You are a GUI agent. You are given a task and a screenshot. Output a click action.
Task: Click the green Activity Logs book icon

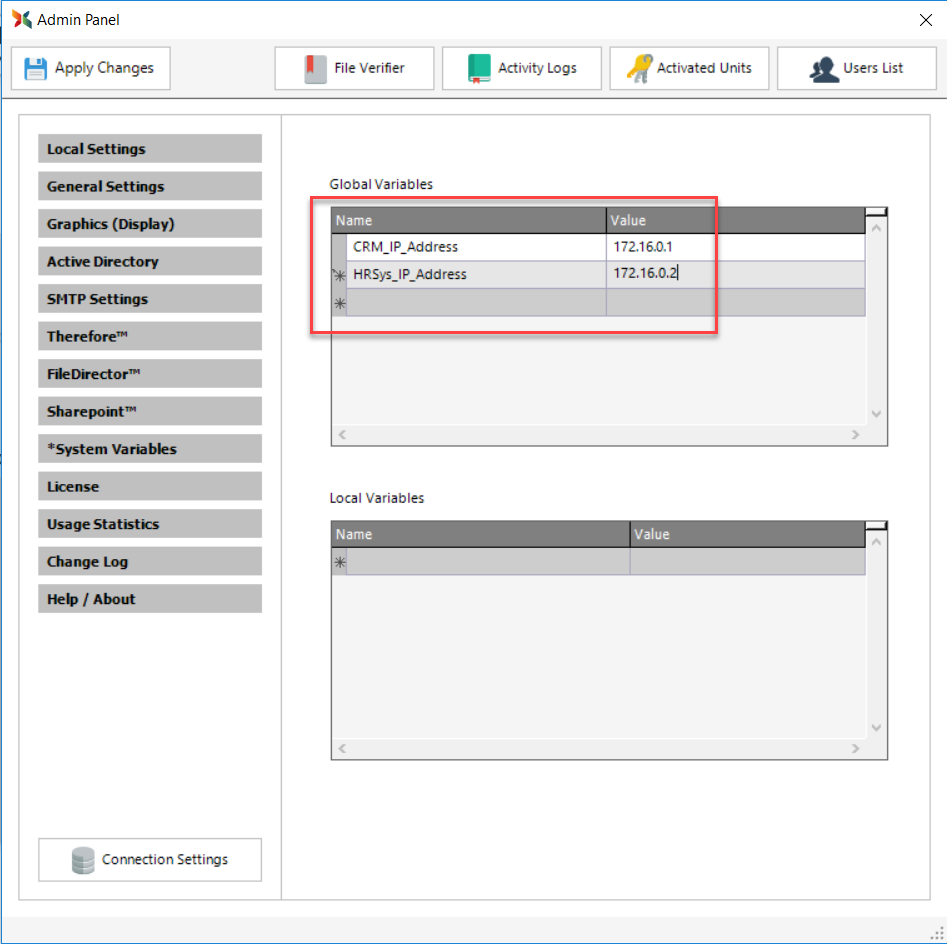coord(479,68)
